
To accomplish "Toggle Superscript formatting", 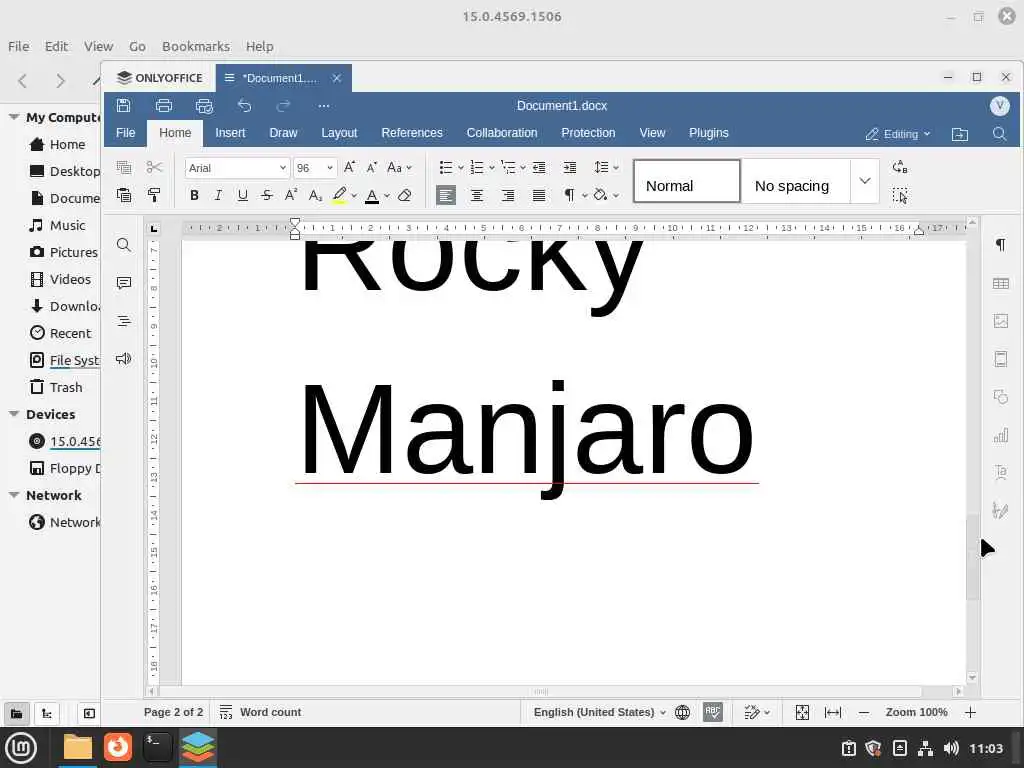I will point(291,195).
